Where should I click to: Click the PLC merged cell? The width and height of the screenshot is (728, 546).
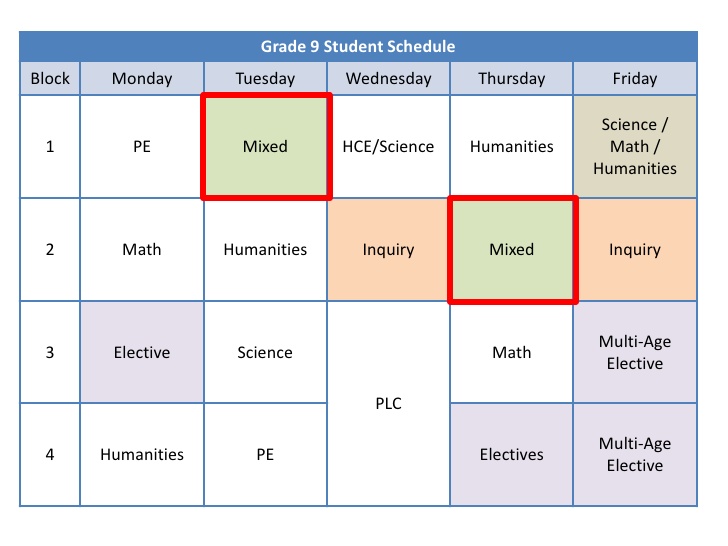click(x=388, y=403)
